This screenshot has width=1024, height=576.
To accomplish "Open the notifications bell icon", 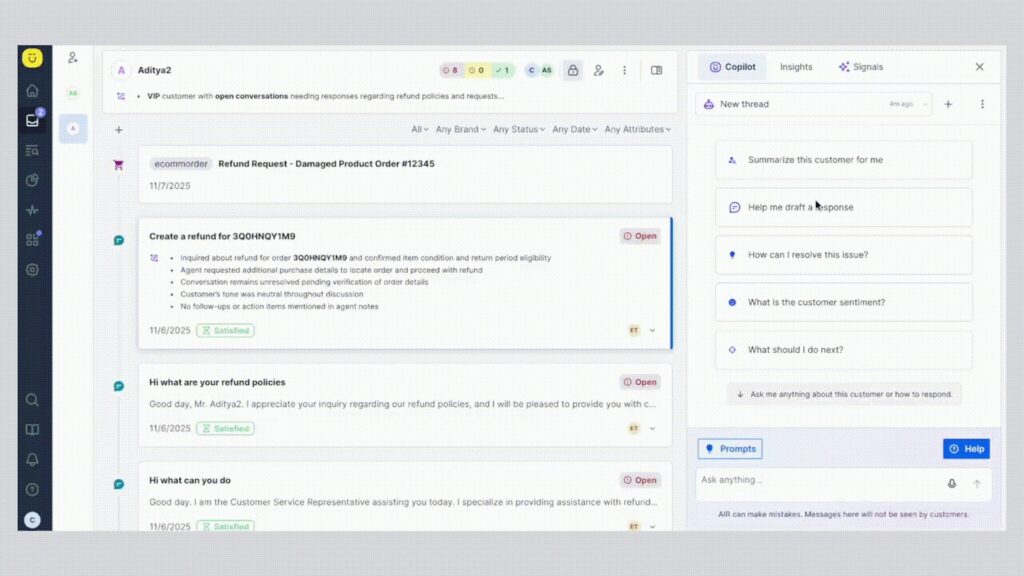I will (32, 460).
